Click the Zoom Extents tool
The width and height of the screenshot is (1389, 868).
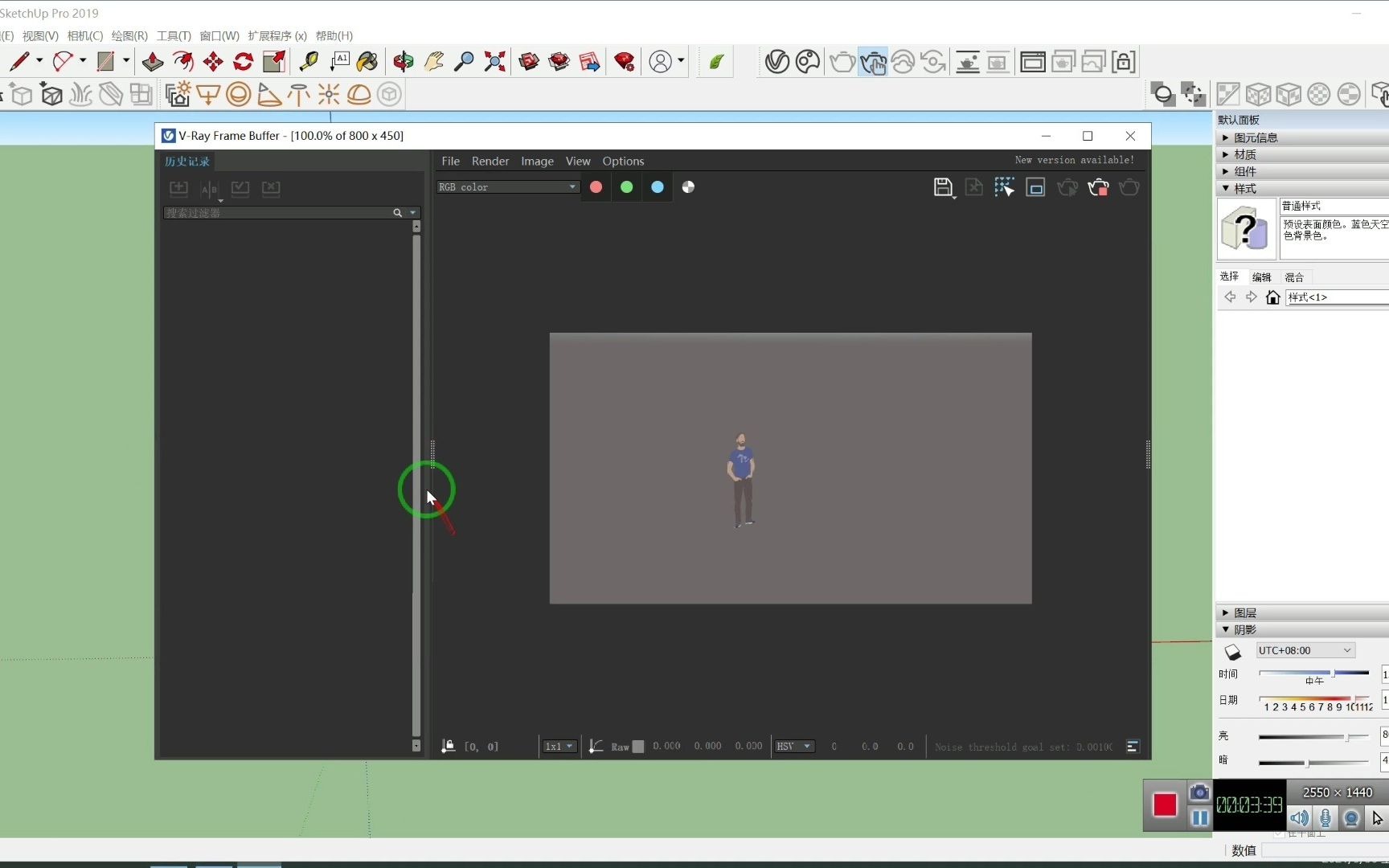pyautogui.click(x=494, y=61)
